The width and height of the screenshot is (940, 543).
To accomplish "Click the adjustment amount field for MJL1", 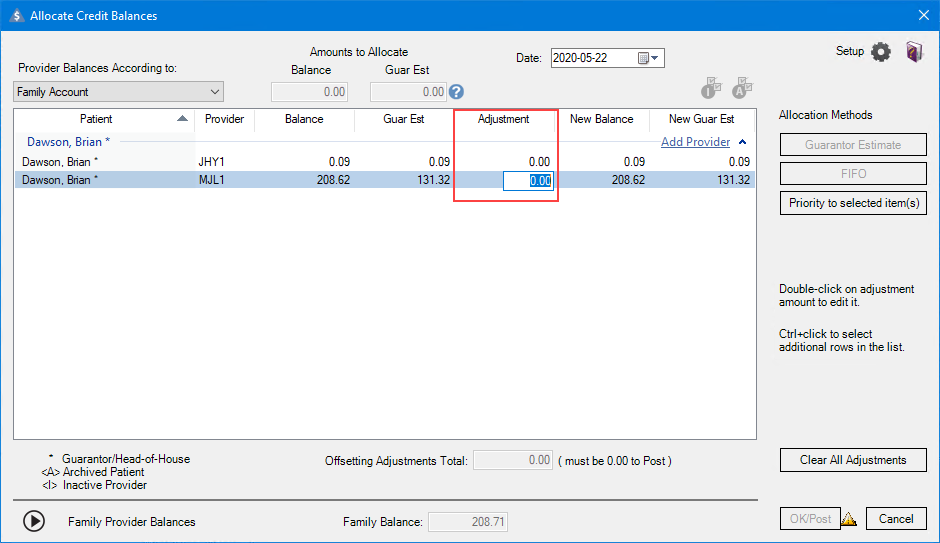I will [x=527, y=181].
